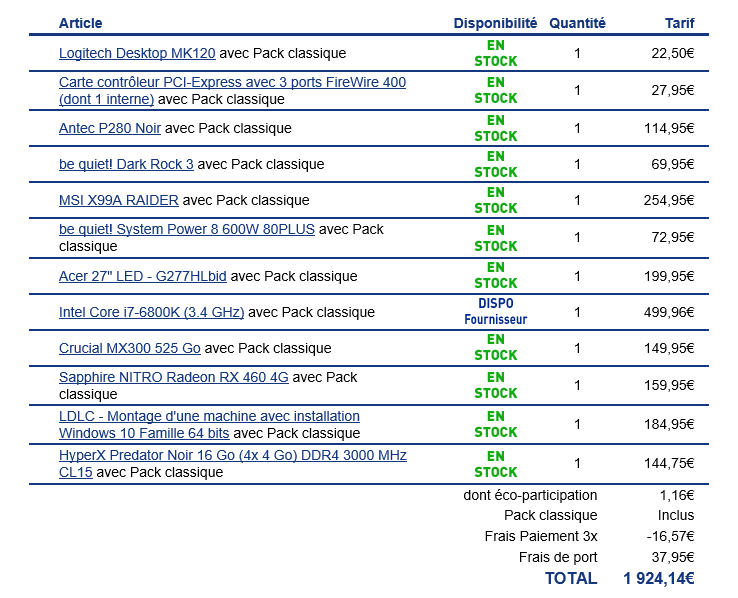
Task: Open the be quiet! System Power 8 600W link
Action: pos(187,229)
